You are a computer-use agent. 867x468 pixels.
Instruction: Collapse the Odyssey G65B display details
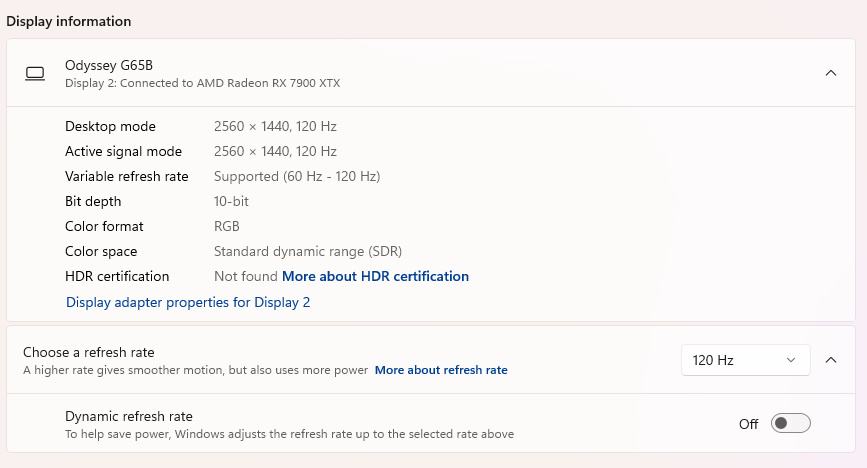point(830,73)
